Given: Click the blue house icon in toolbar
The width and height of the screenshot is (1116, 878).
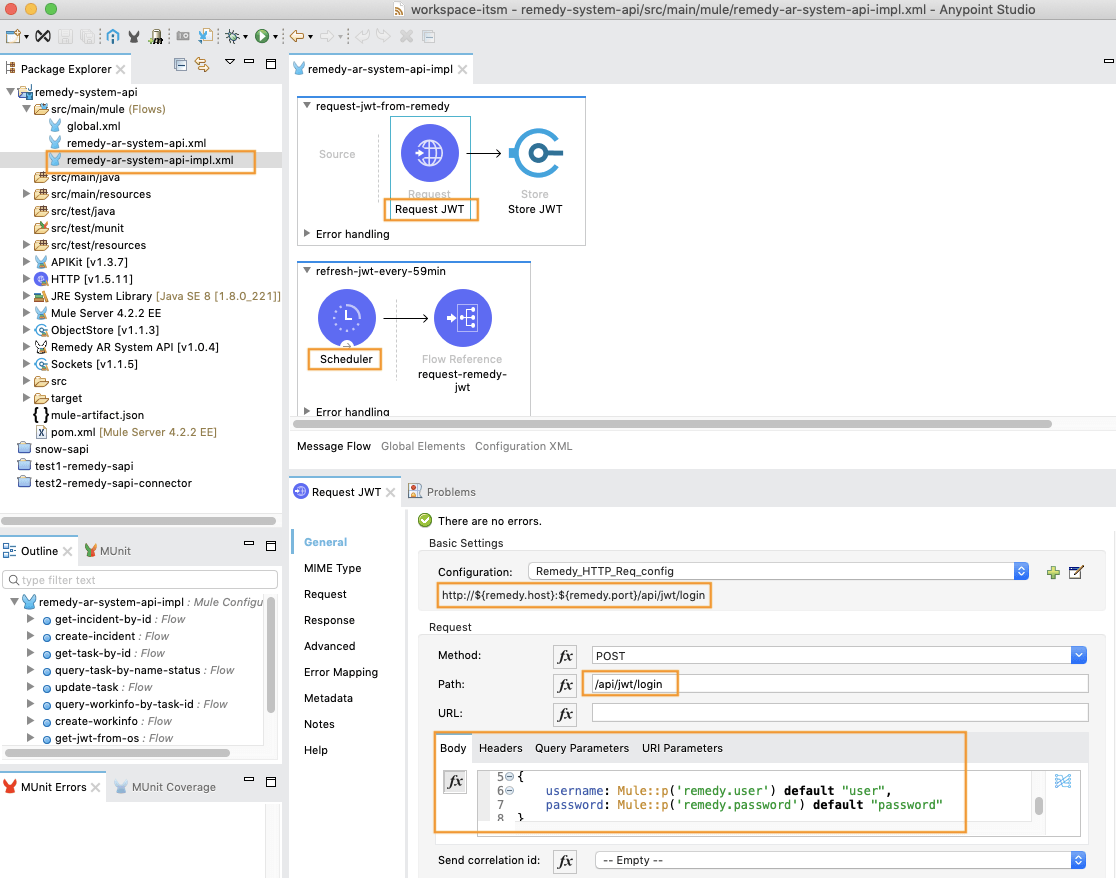Looking at the screenshot, I should click(112, 36).
